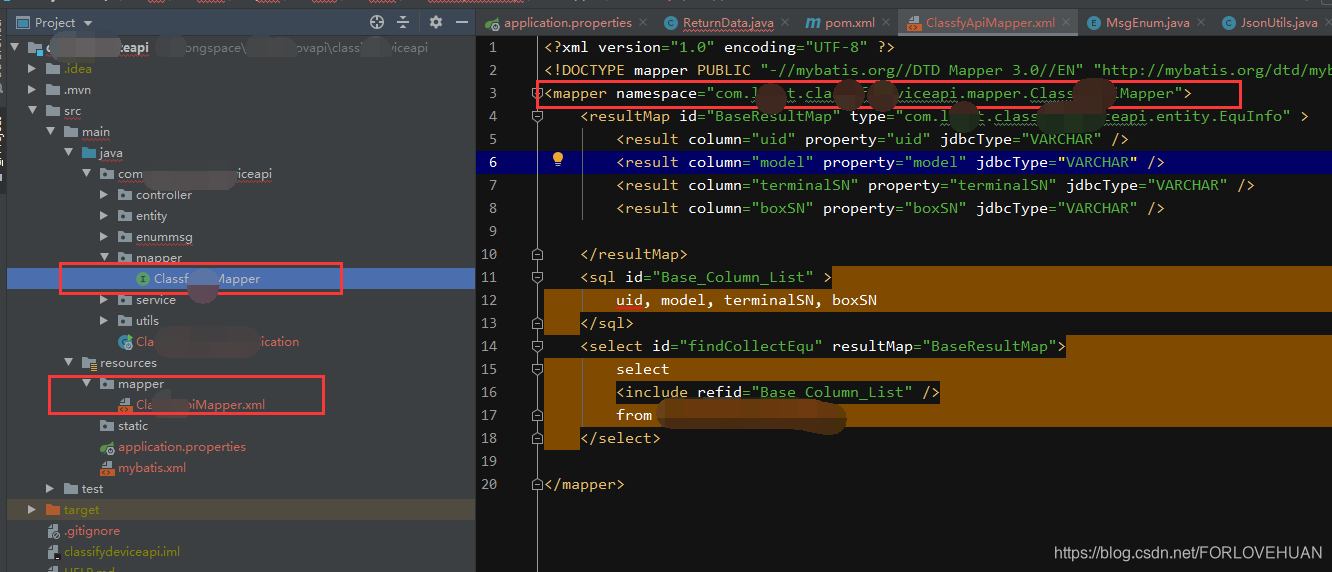Viewport: 1332px width, 572px height.
Task: Collapse the sql block fold on line 11
Action: coord(538,277)
